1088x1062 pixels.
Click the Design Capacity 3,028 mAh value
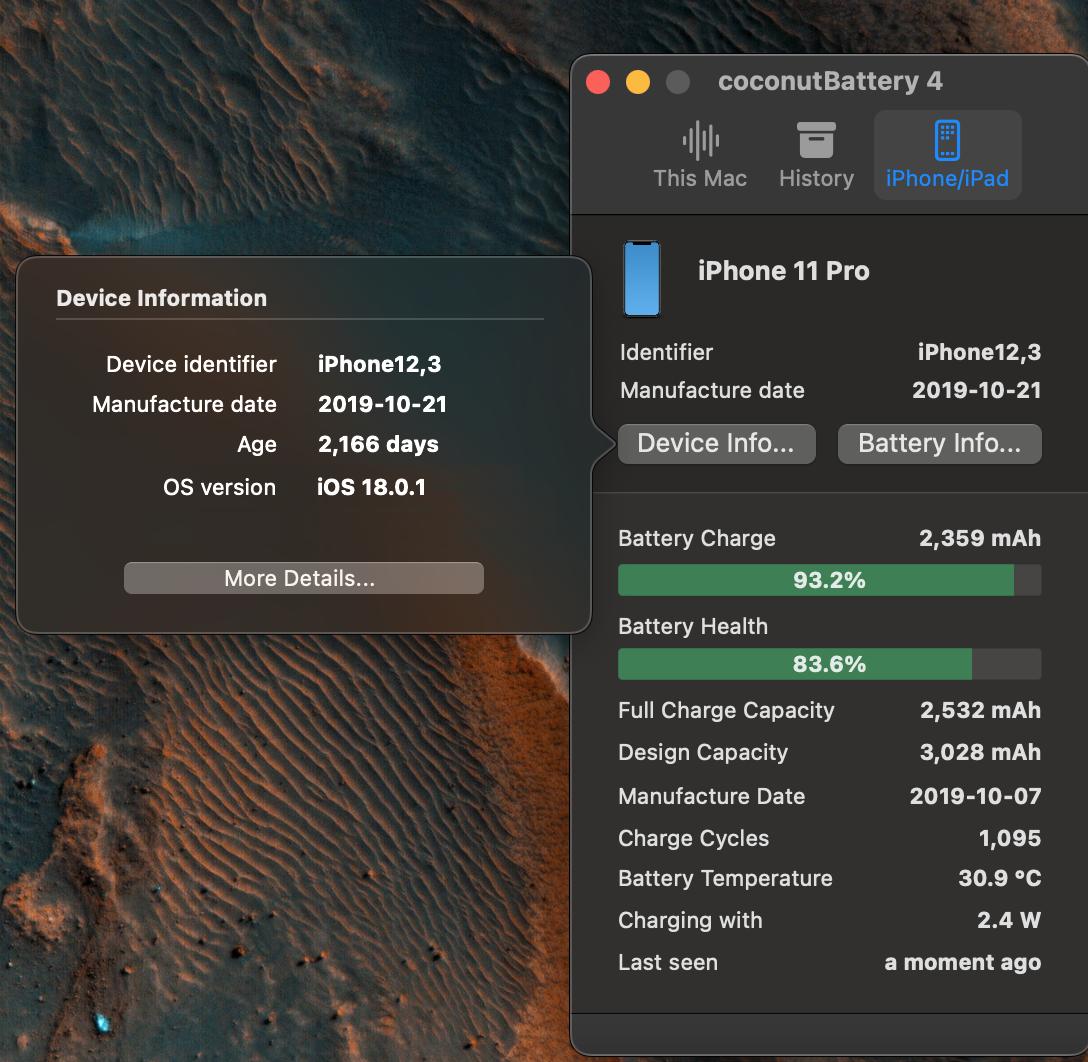coord(980,752)
